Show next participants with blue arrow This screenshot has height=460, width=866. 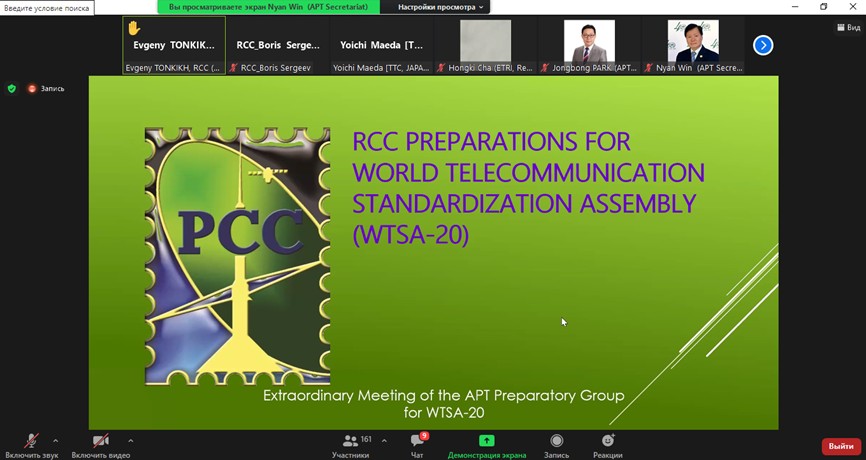(763, 45)
